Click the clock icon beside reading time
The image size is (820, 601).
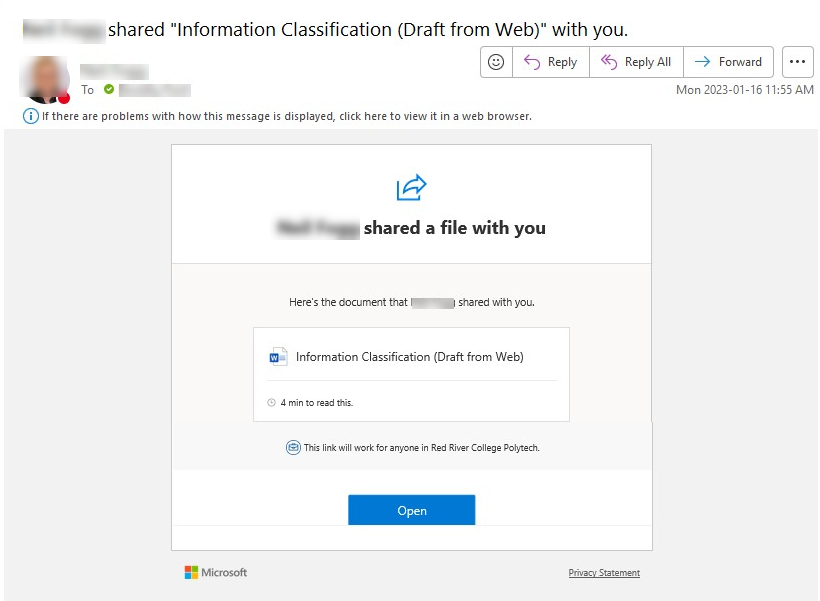(271, 403)
